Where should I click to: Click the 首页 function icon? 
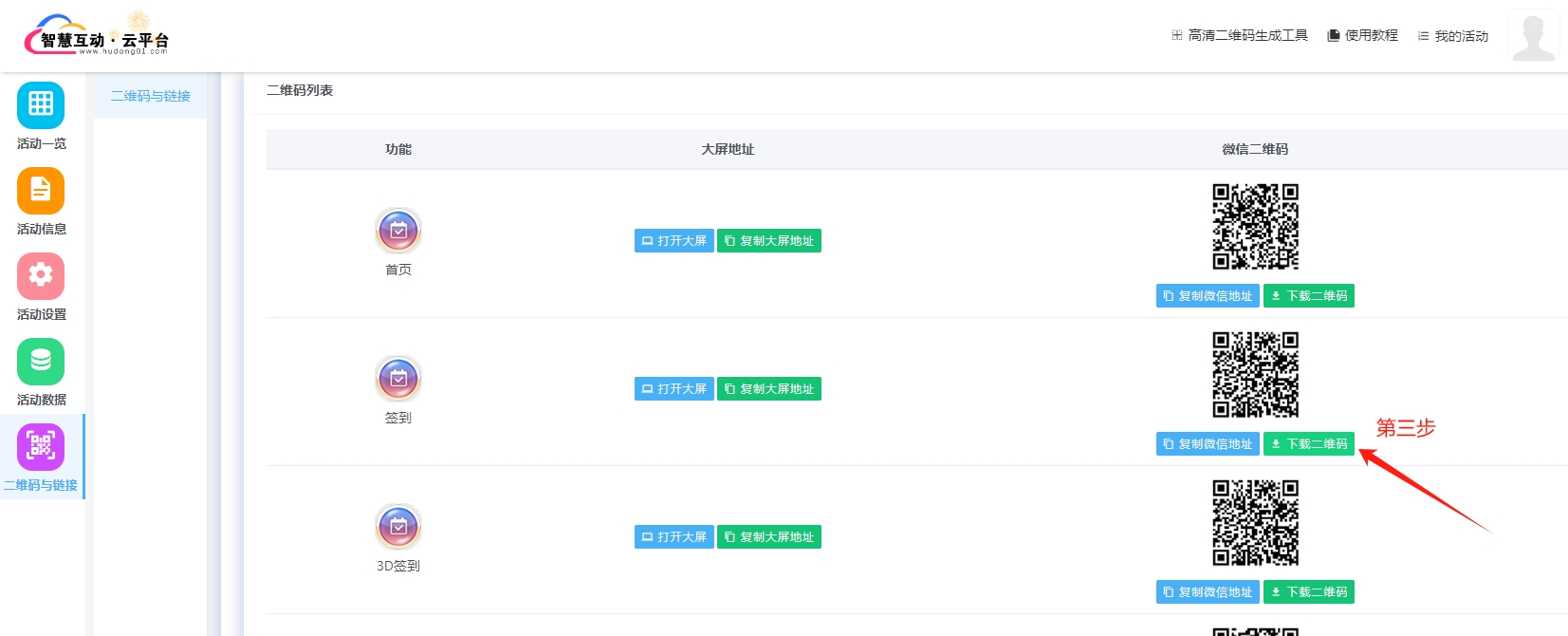click(398, 231)
